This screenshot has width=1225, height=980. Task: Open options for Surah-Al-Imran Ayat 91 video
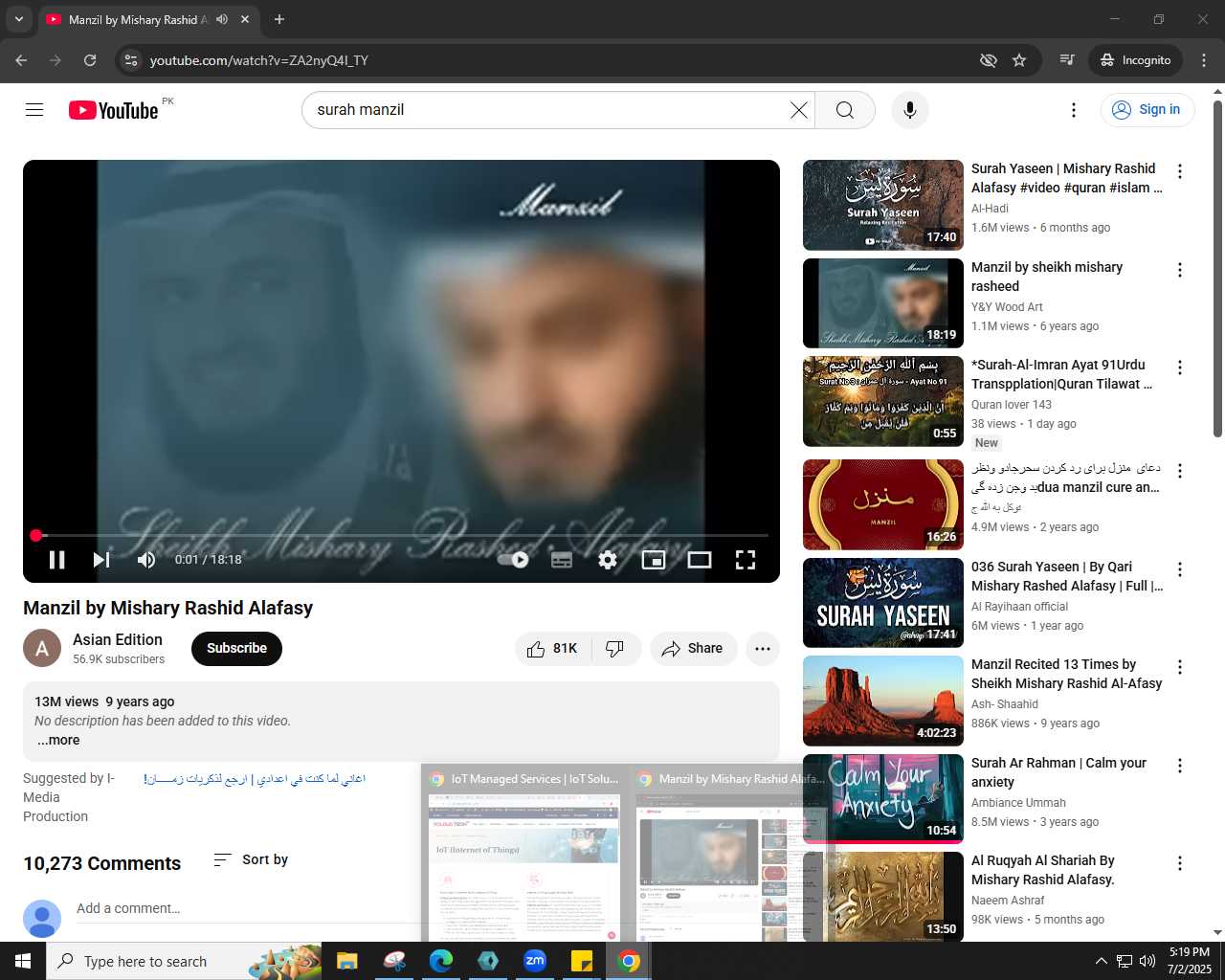point(1180,367)
